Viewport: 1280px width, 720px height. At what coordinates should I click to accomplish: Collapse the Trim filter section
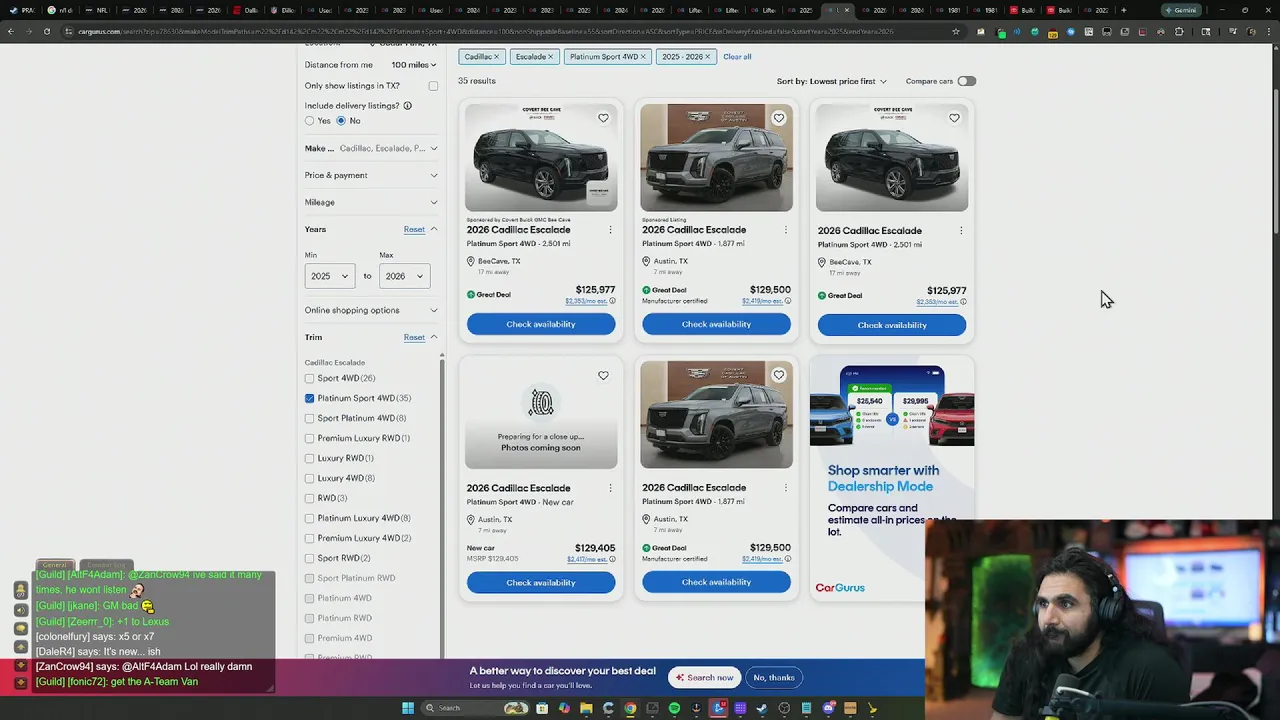(x=434, y=337)
